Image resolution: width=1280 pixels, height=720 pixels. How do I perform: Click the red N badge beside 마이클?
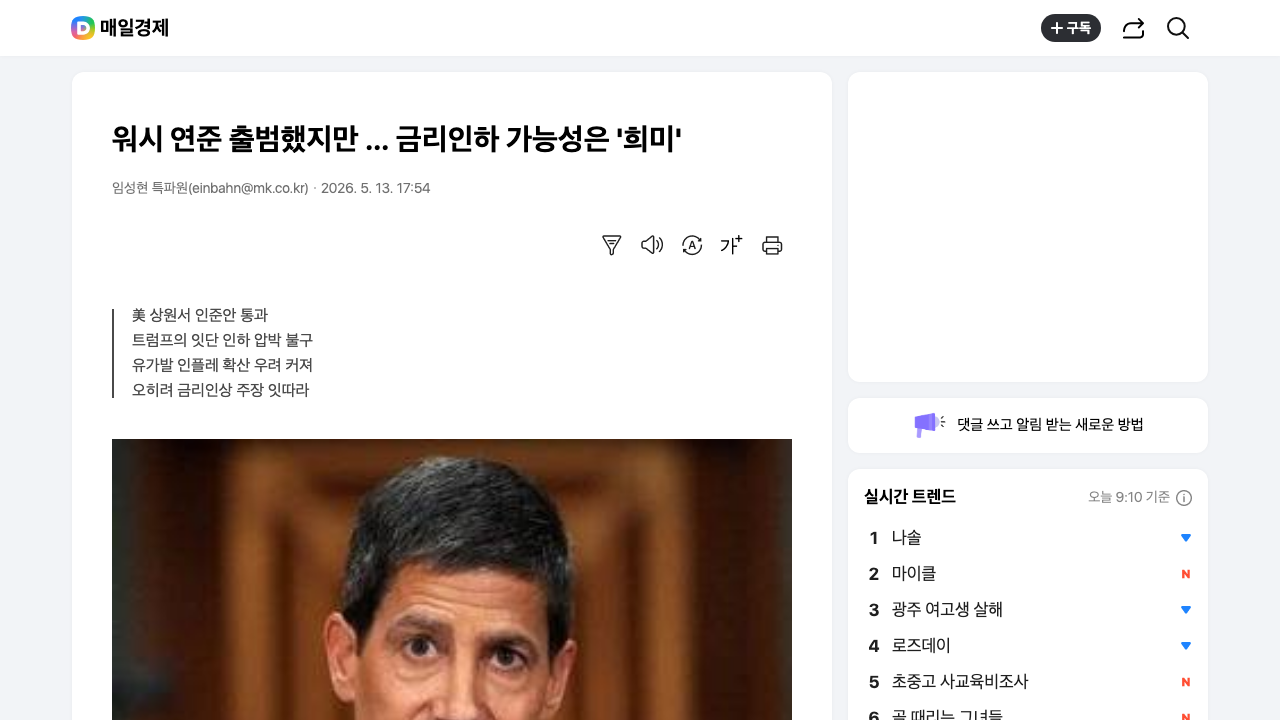click(1186, 574)
